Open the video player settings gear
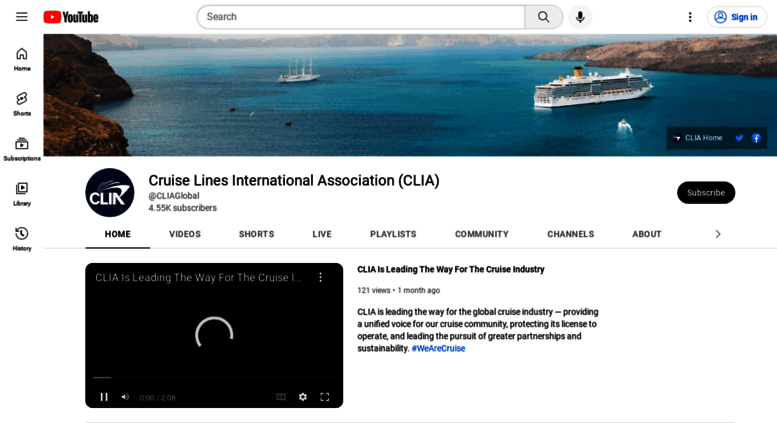Viewport: 777px width, 423px height. click(303, 397)
